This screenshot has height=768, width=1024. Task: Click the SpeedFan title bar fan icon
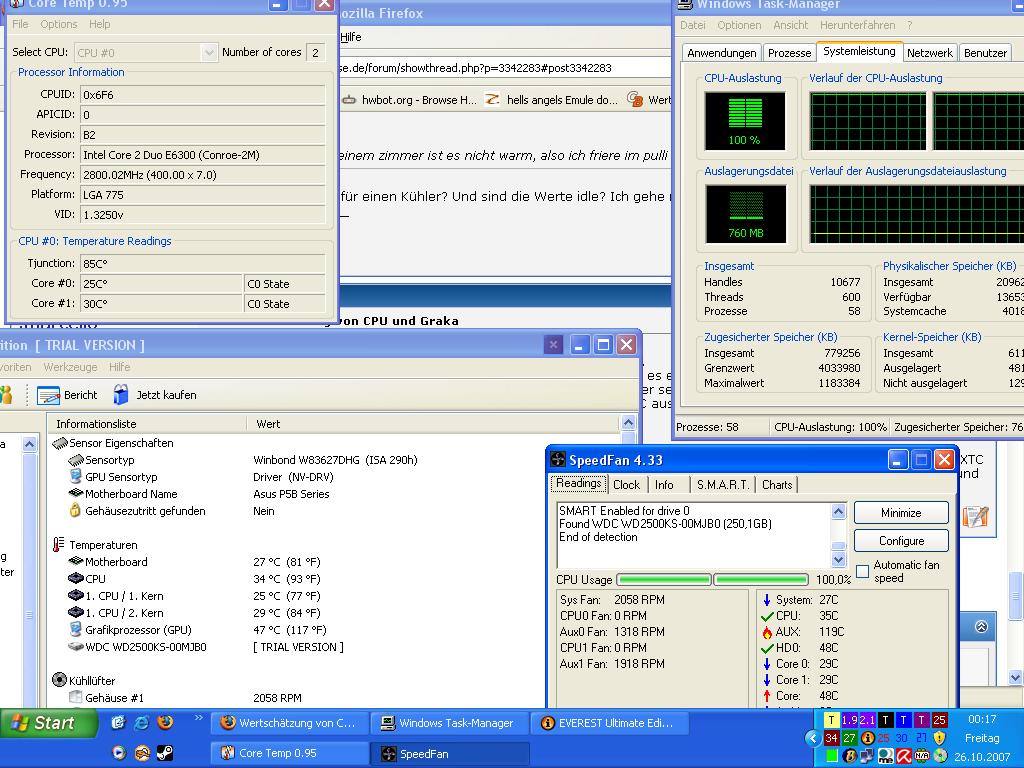click(x=558, y=459)
